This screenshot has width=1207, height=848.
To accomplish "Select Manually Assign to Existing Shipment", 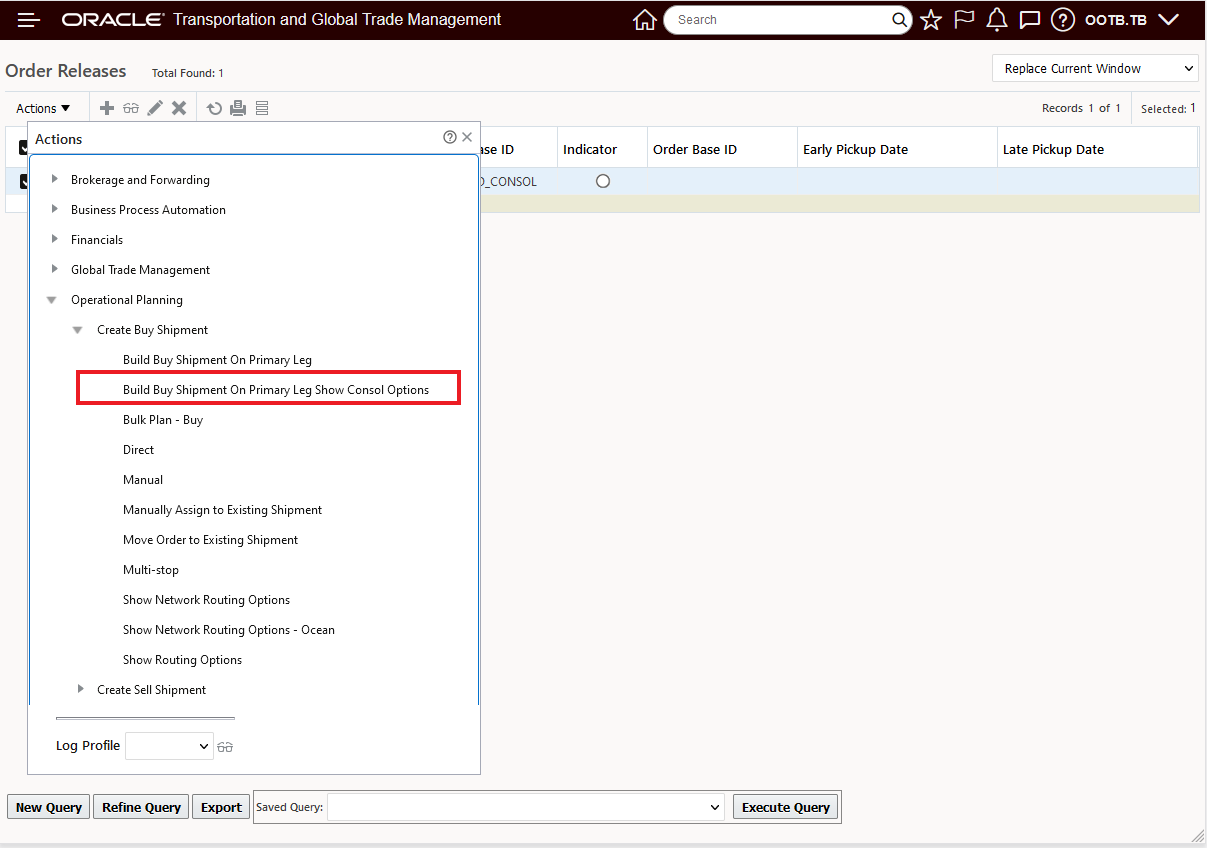I will [222, 510].
